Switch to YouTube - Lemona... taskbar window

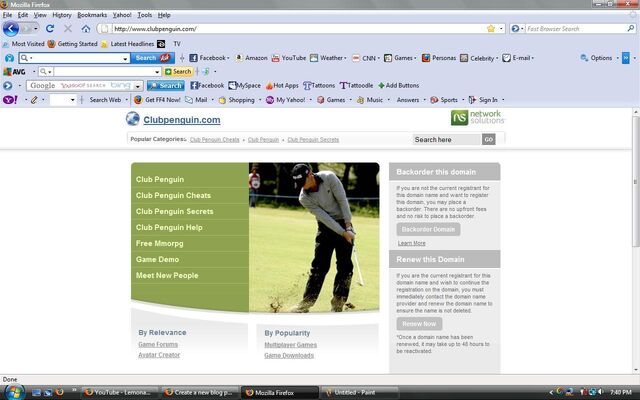[x=120, y=392]
